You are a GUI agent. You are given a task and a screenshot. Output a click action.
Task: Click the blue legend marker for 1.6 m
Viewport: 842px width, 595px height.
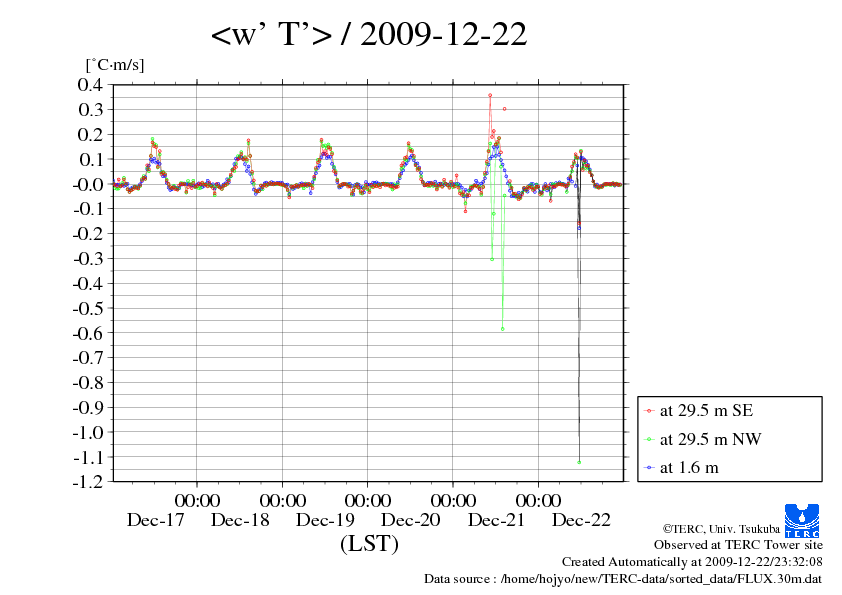649,468
